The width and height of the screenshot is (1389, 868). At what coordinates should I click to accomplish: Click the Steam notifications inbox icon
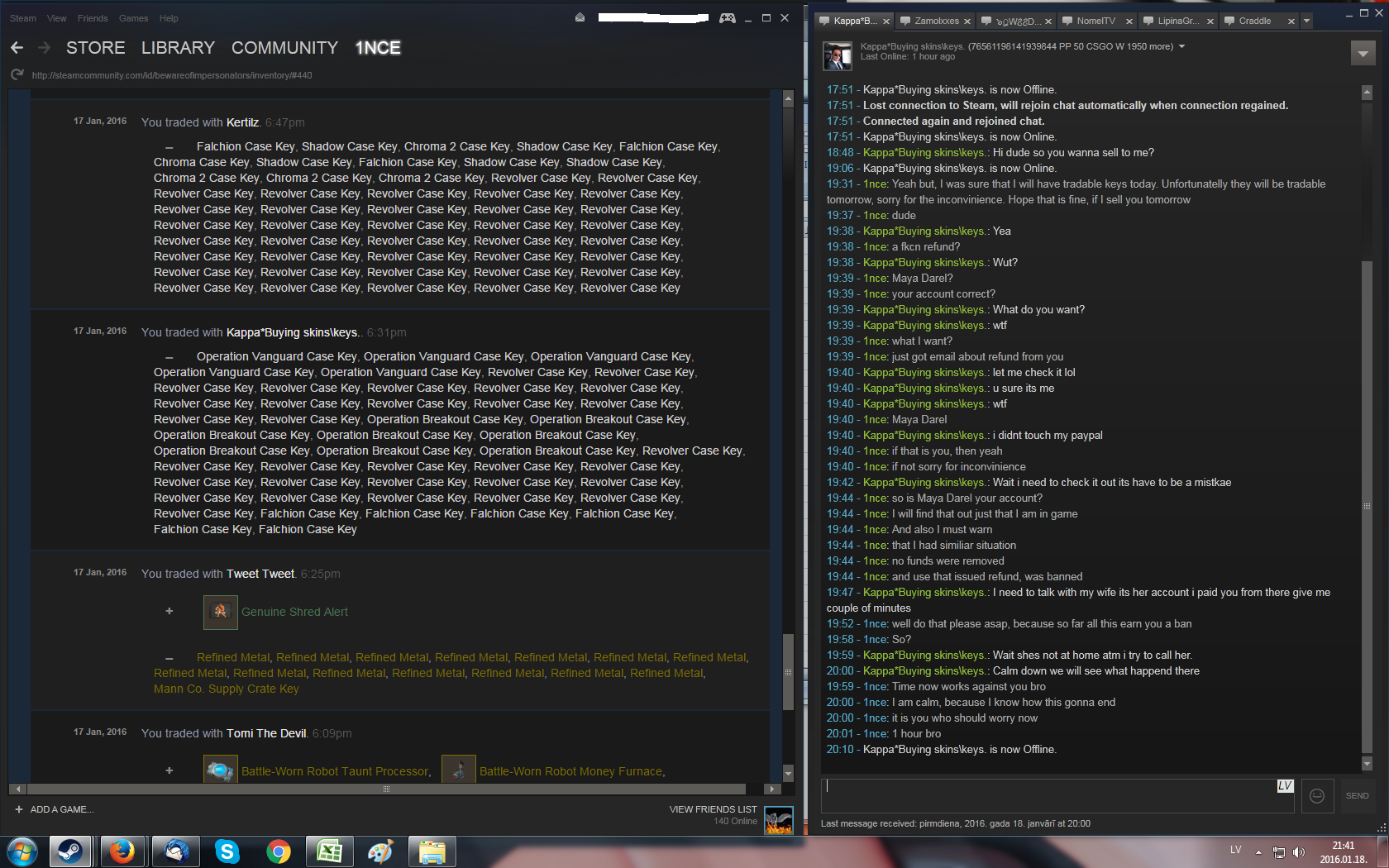tap(580, 18)
